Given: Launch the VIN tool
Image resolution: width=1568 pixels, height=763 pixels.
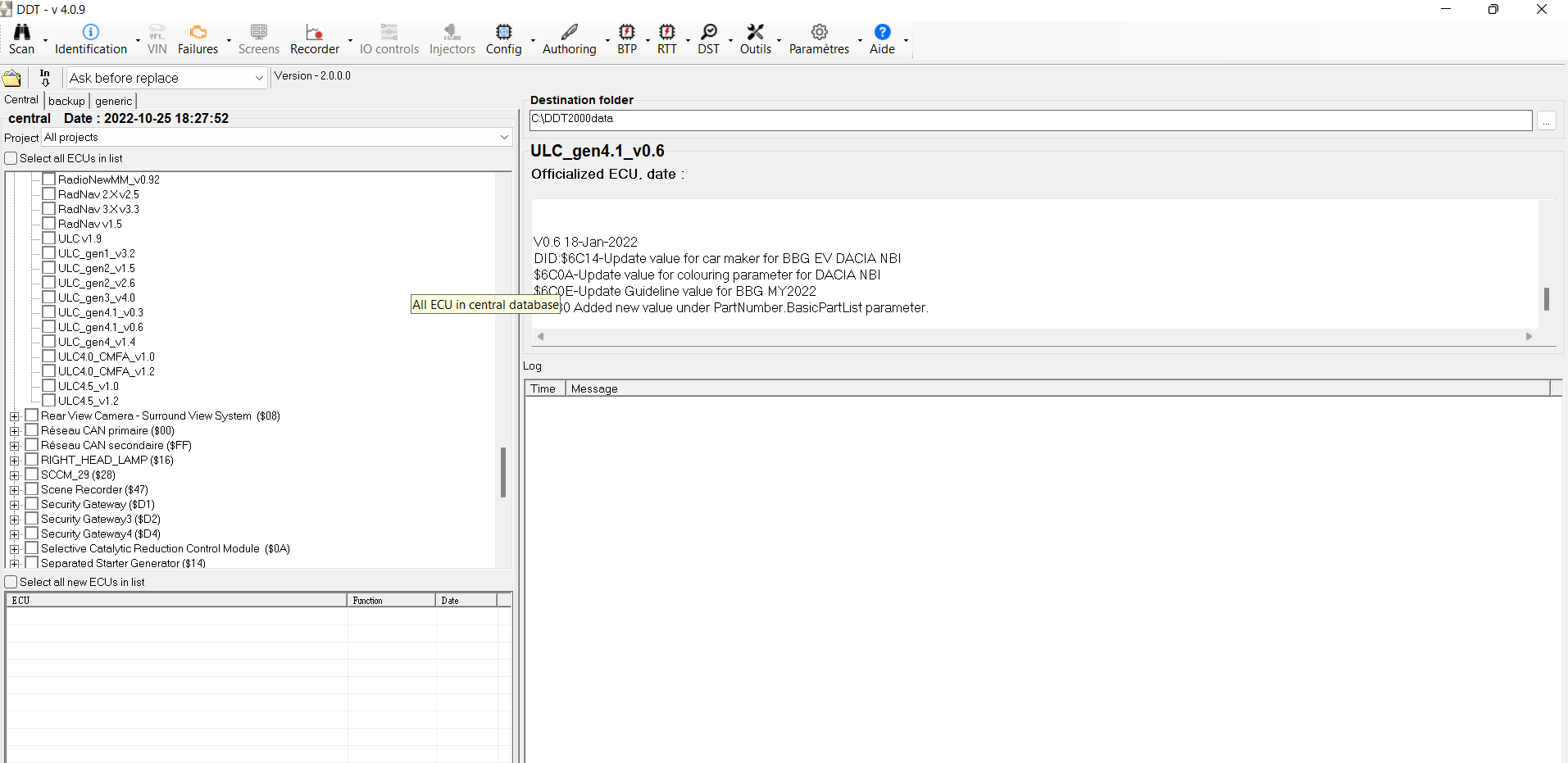Looking at the screenshot, I should 156,38.
